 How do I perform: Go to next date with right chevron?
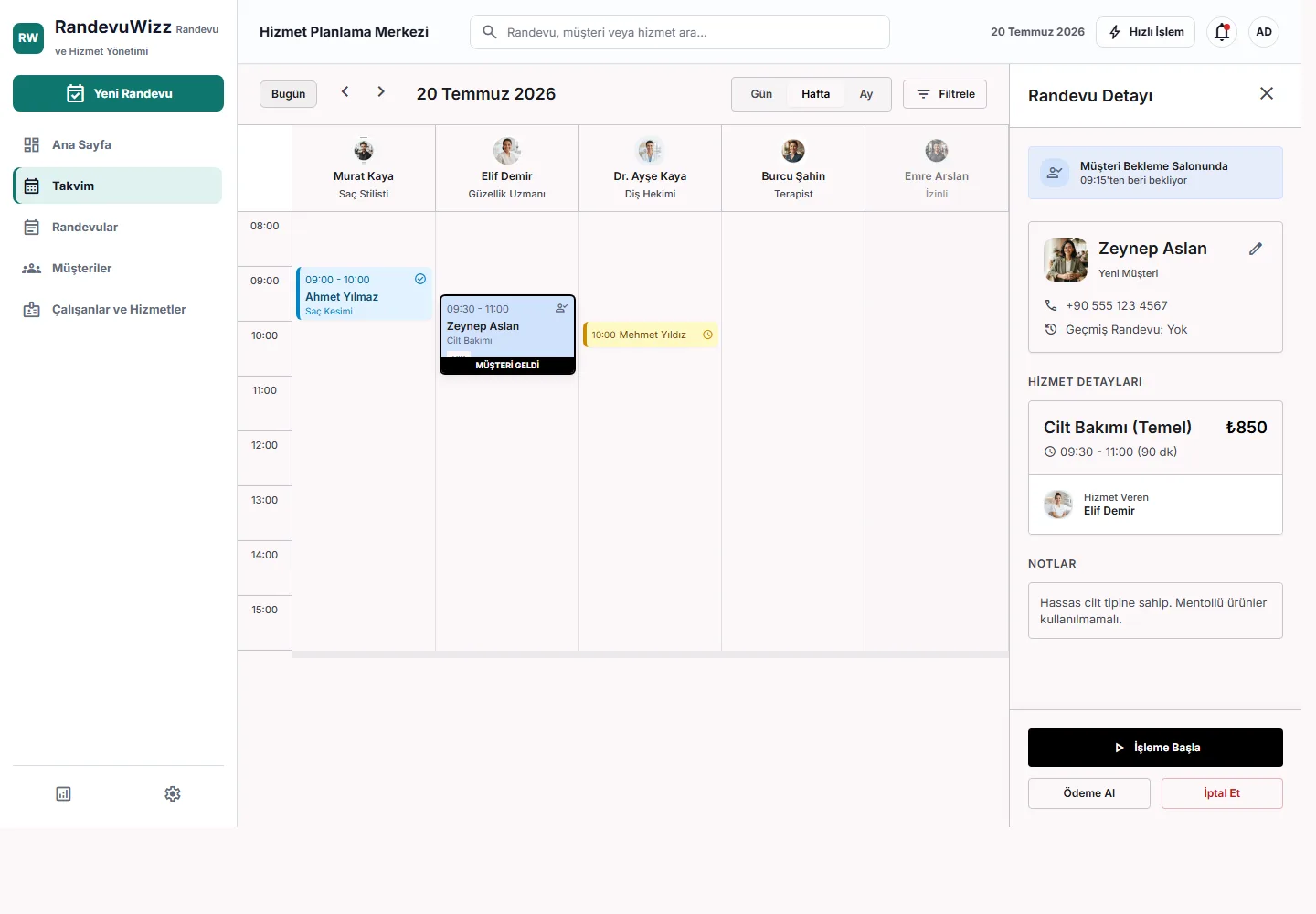(x=381, y=91)
